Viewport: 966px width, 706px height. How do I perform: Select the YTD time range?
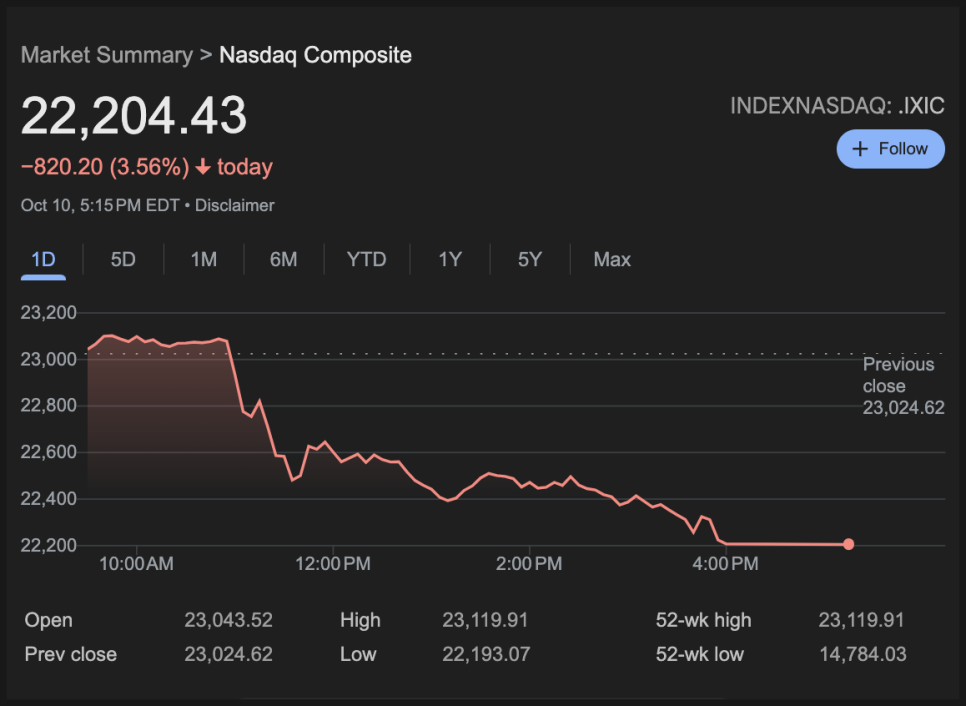coord(366,260)
